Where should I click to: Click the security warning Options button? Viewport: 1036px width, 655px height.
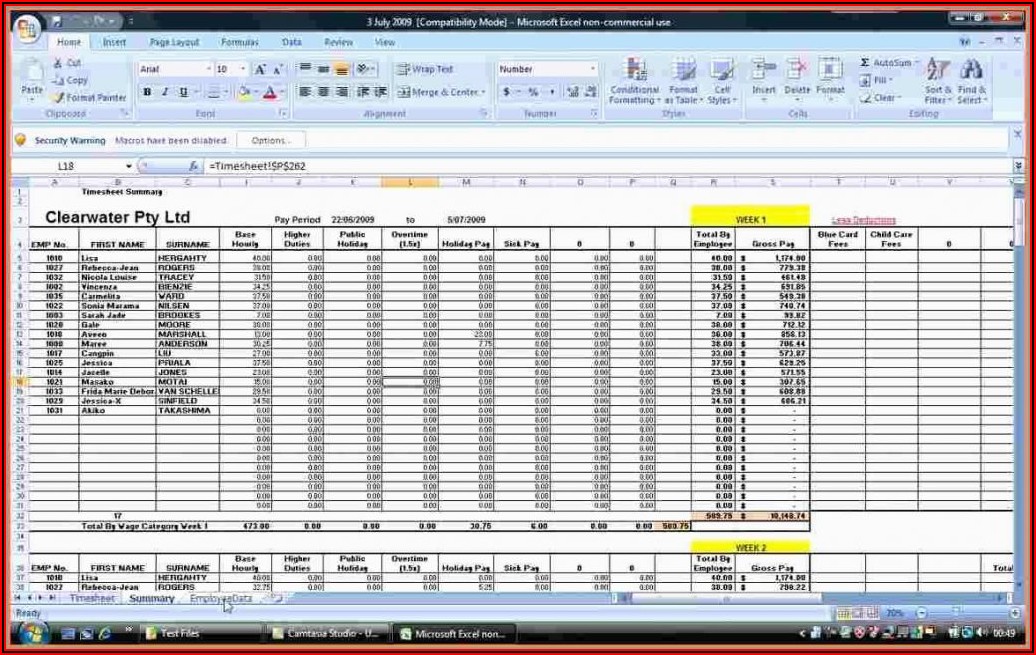click(271, 141)
